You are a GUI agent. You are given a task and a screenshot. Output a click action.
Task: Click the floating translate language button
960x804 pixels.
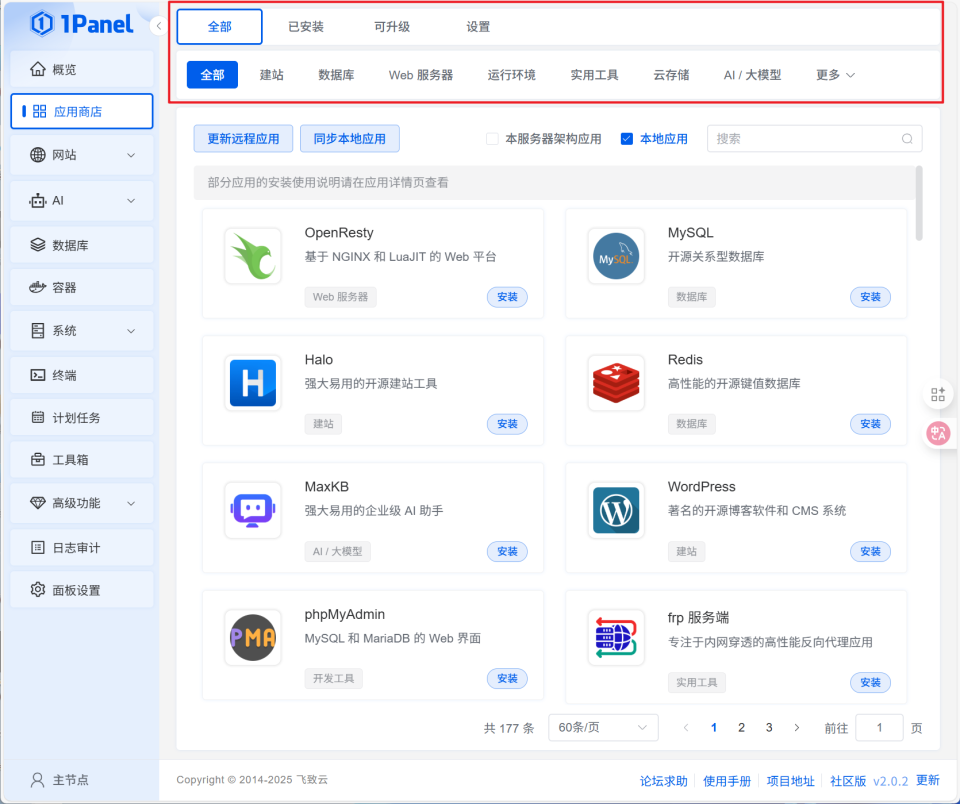point(938,434)
